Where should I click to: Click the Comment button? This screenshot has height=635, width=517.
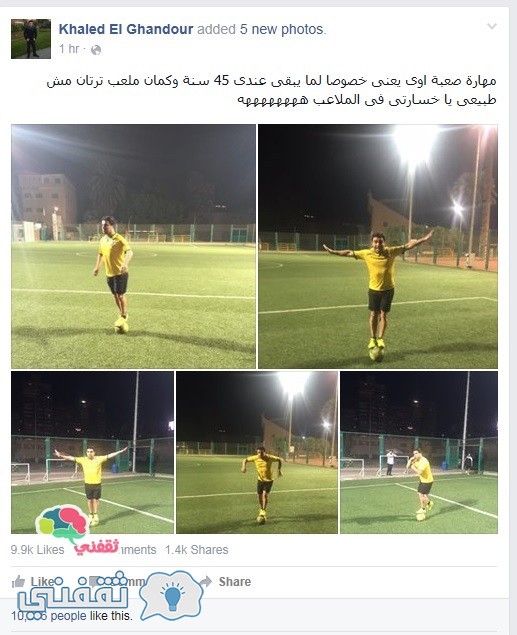click(117, 582)
